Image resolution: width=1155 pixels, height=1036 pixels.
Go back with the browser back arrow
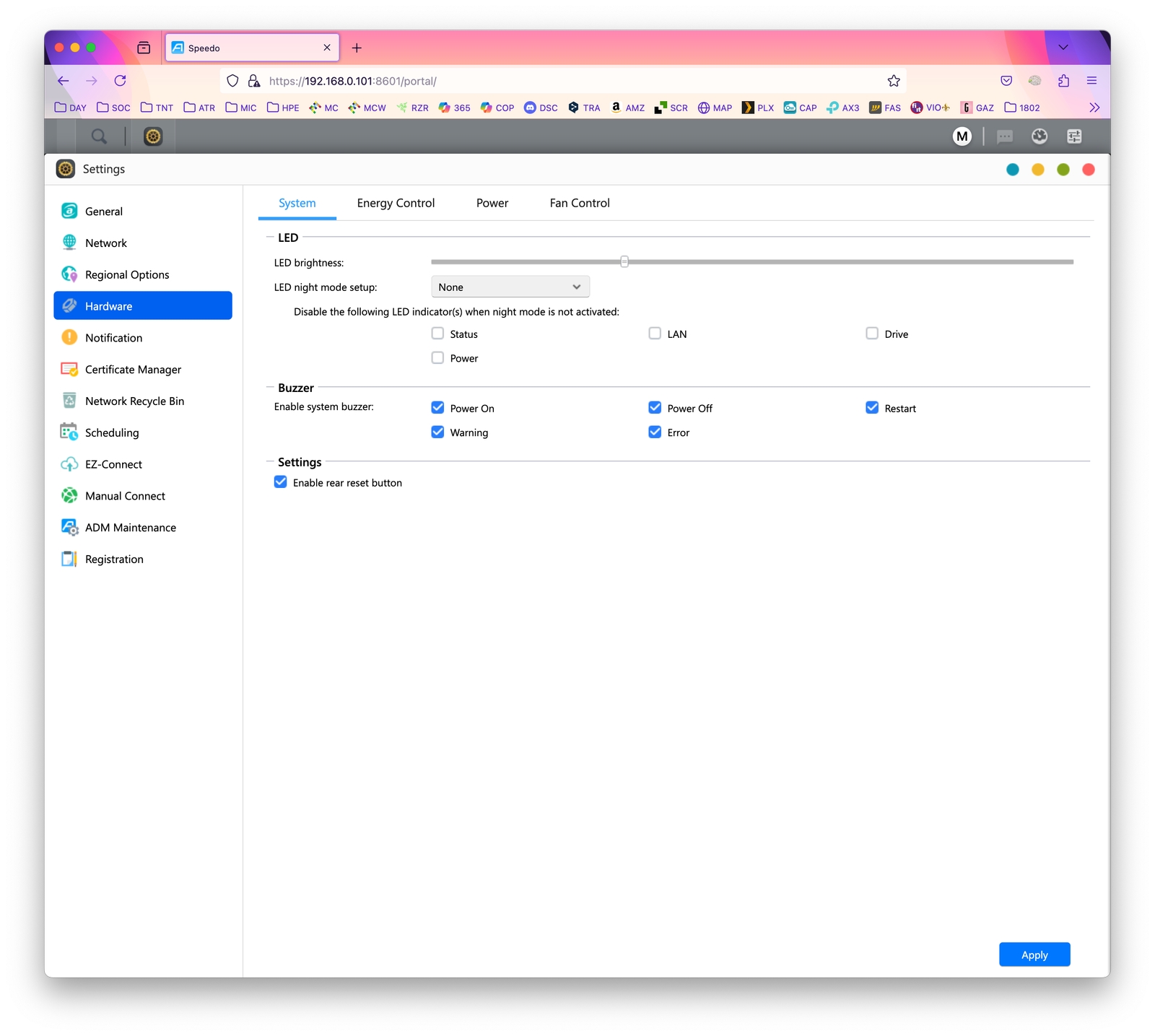[x=64, y=81]
